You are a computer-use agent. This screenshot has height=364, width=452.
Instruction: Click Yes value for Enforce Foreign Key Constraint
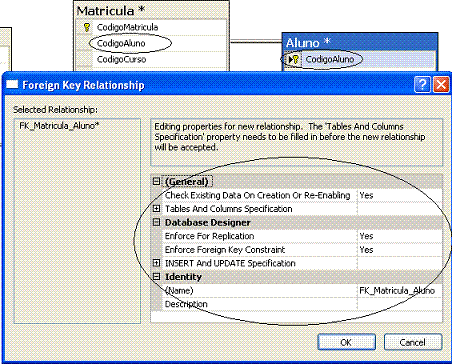[x=400, y=250]
